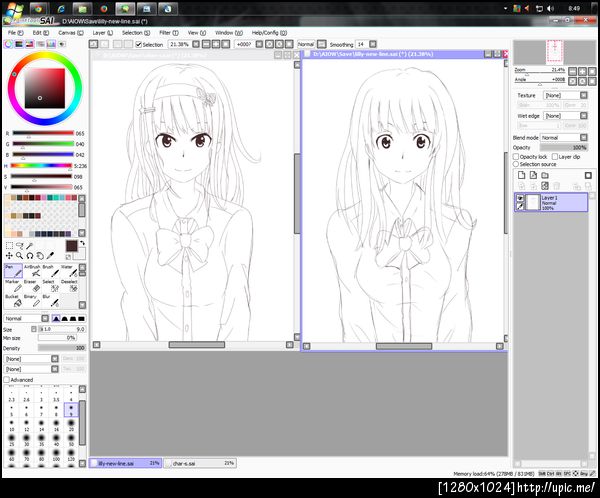
Task: Open the Wet edge dropdown
Action: [x=584, y=116]
